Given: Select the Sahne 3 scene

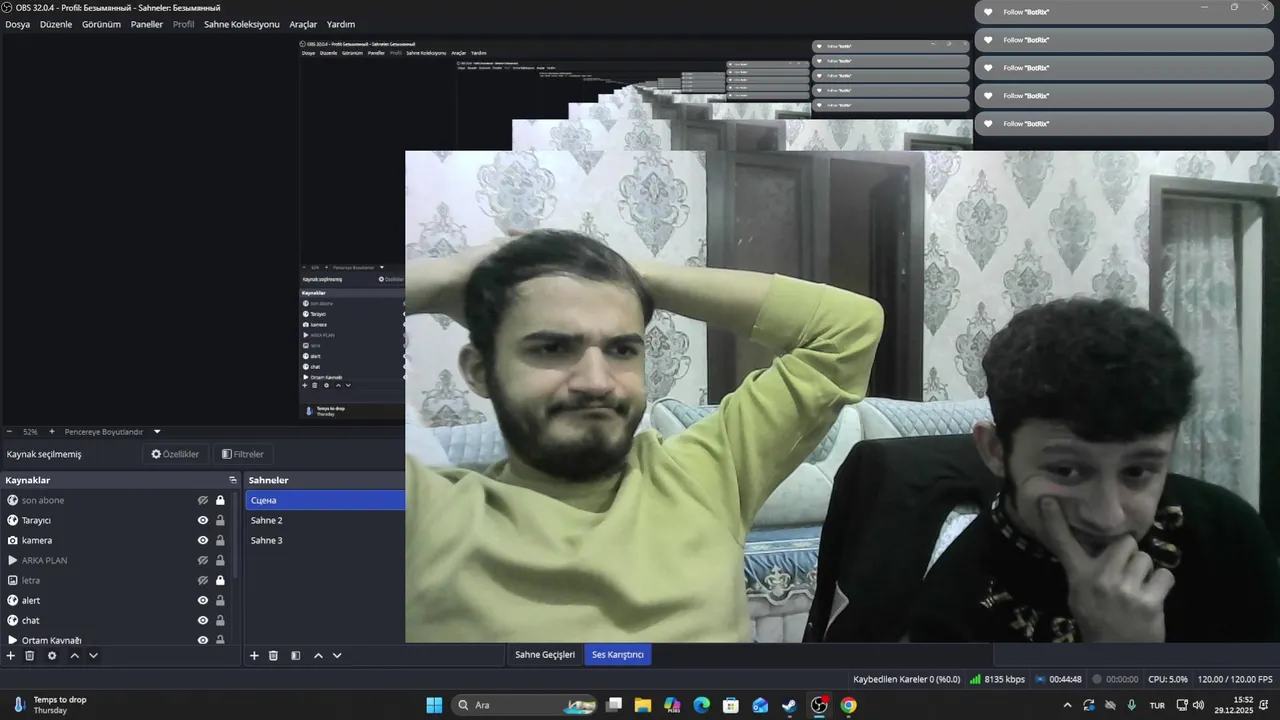Looking at the screenshot, I should pos(325,540).
